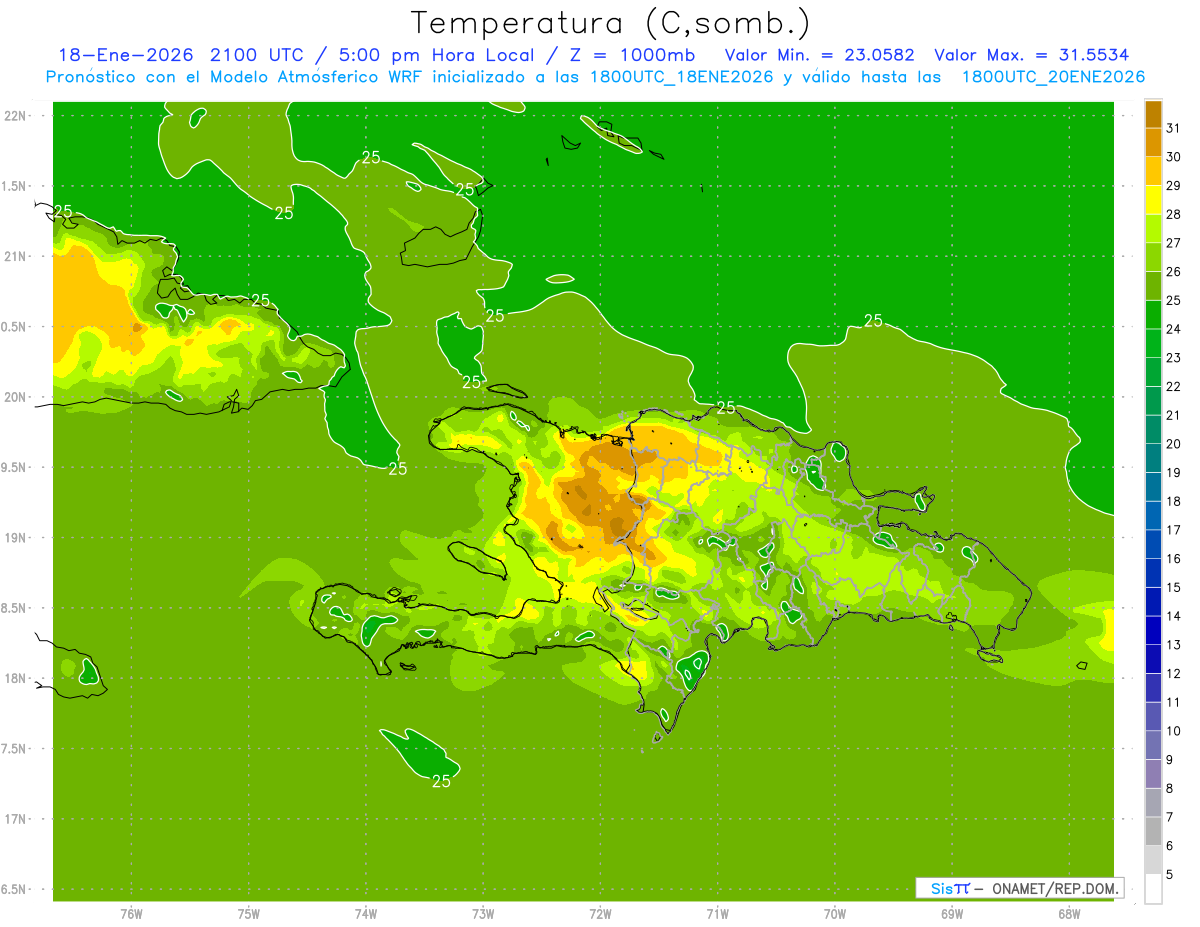Click the '71W' longitude axis label
The width and height of the screenshot is (1200, 927).
pyautogui.click(x=717, y=914)
